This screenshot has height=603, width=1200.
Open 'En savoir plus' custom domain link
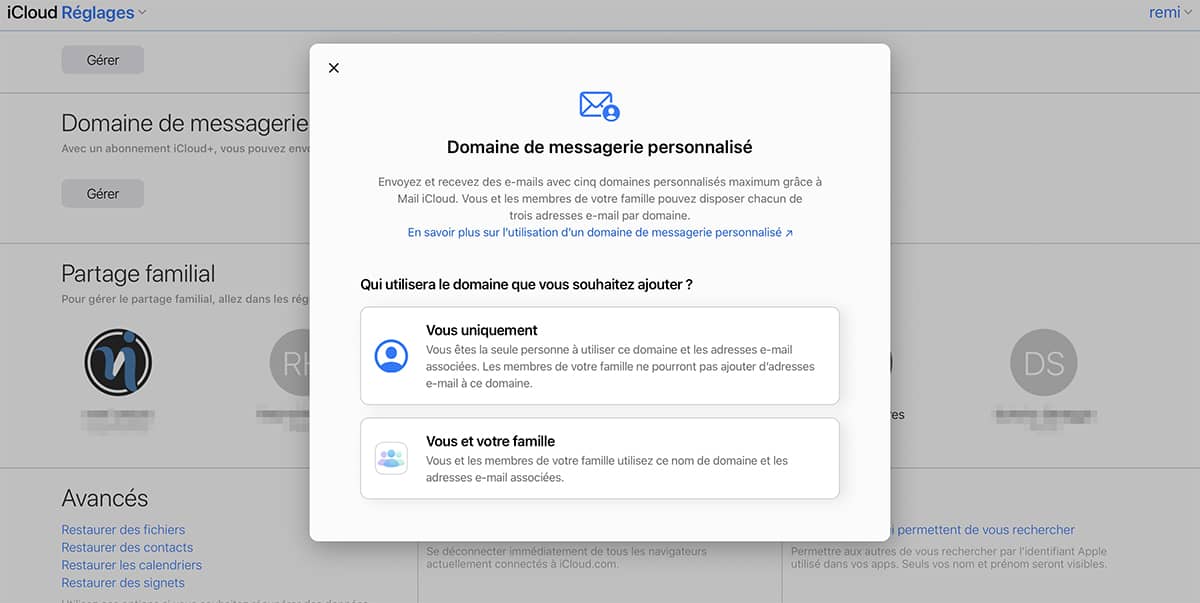coord(600,232)
